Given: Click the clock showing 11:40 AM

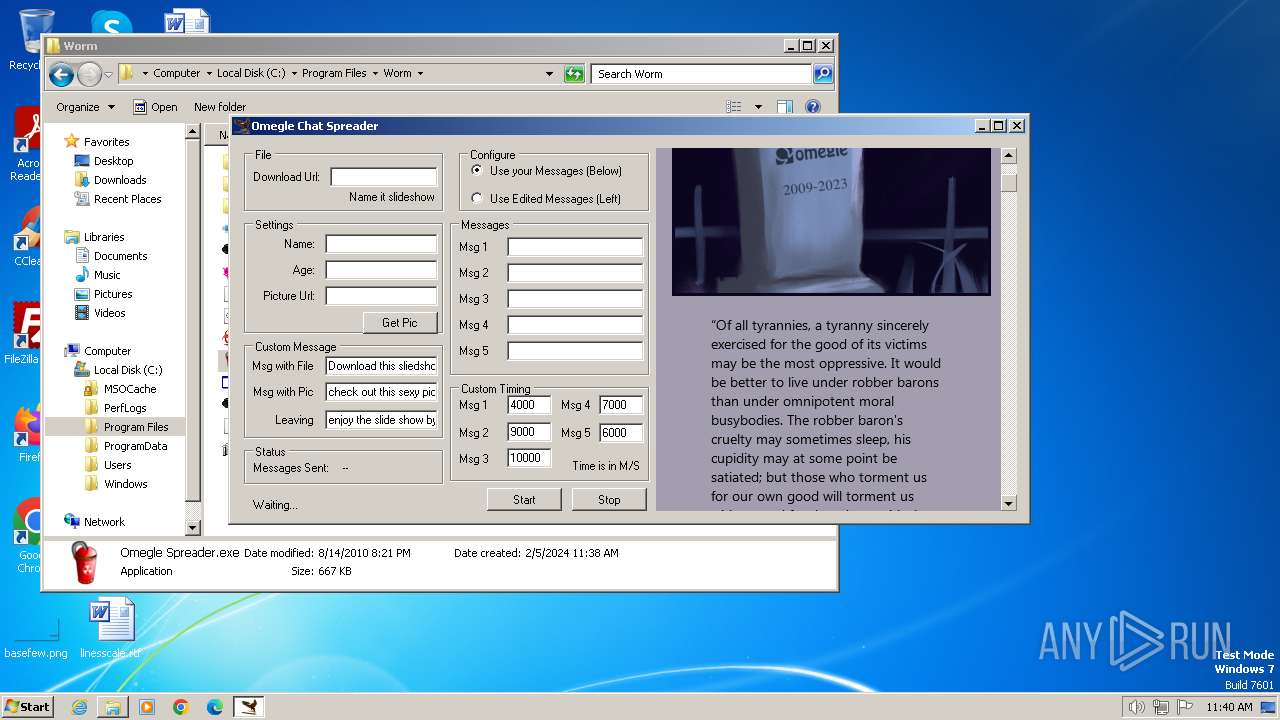Looking at the screenshot, I should click(x=1229, y=707).
